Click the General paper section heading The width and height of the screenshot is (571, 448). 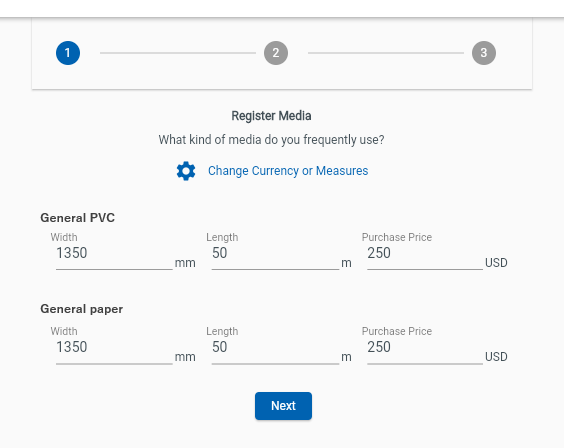tap(82, 309)
